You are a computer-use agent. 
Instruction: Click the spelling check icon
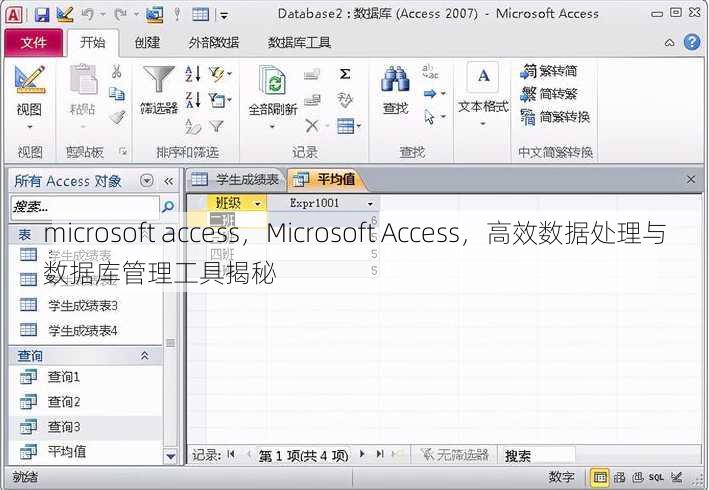click(345, 99)
